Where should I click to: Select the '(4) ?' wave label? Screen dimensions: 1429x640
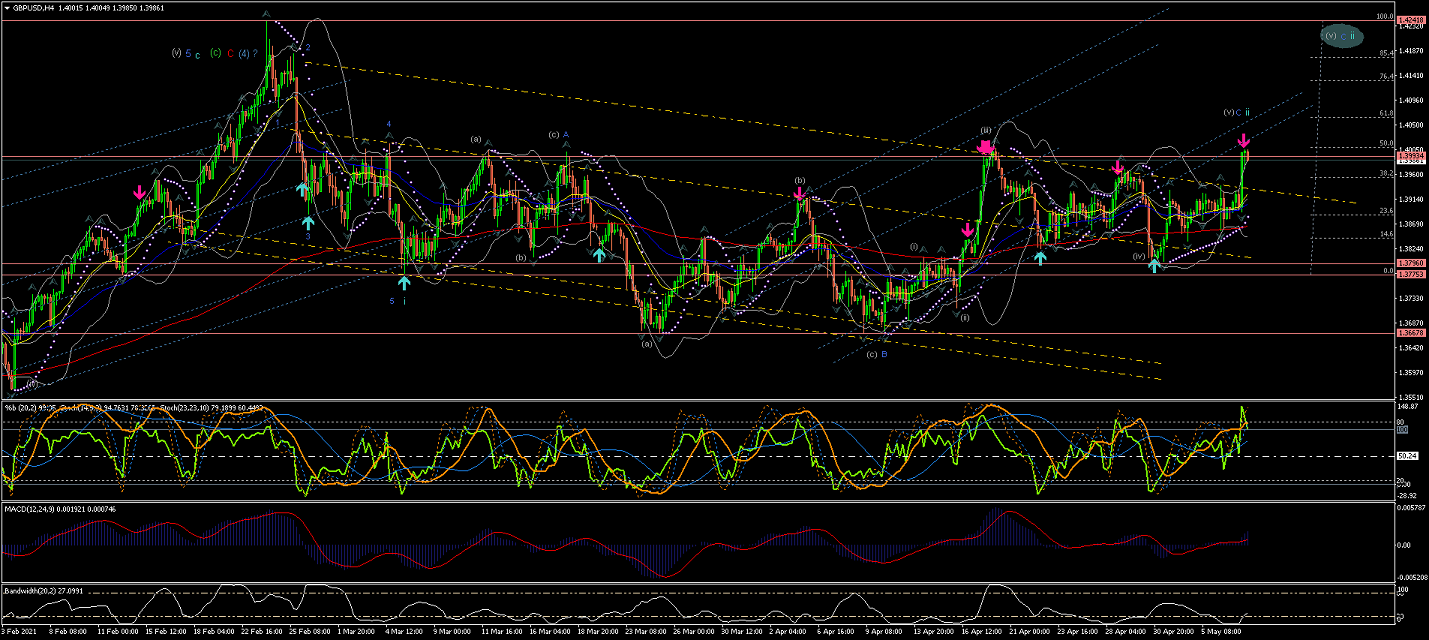pos(248,53)
